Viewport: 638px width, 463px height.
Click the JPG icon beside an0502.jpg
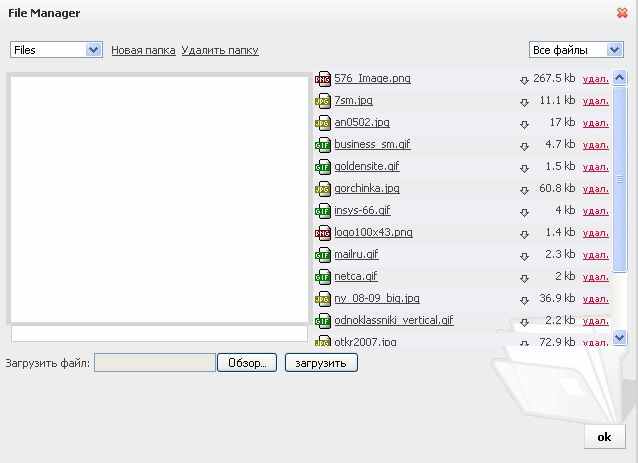click(323, 122)
